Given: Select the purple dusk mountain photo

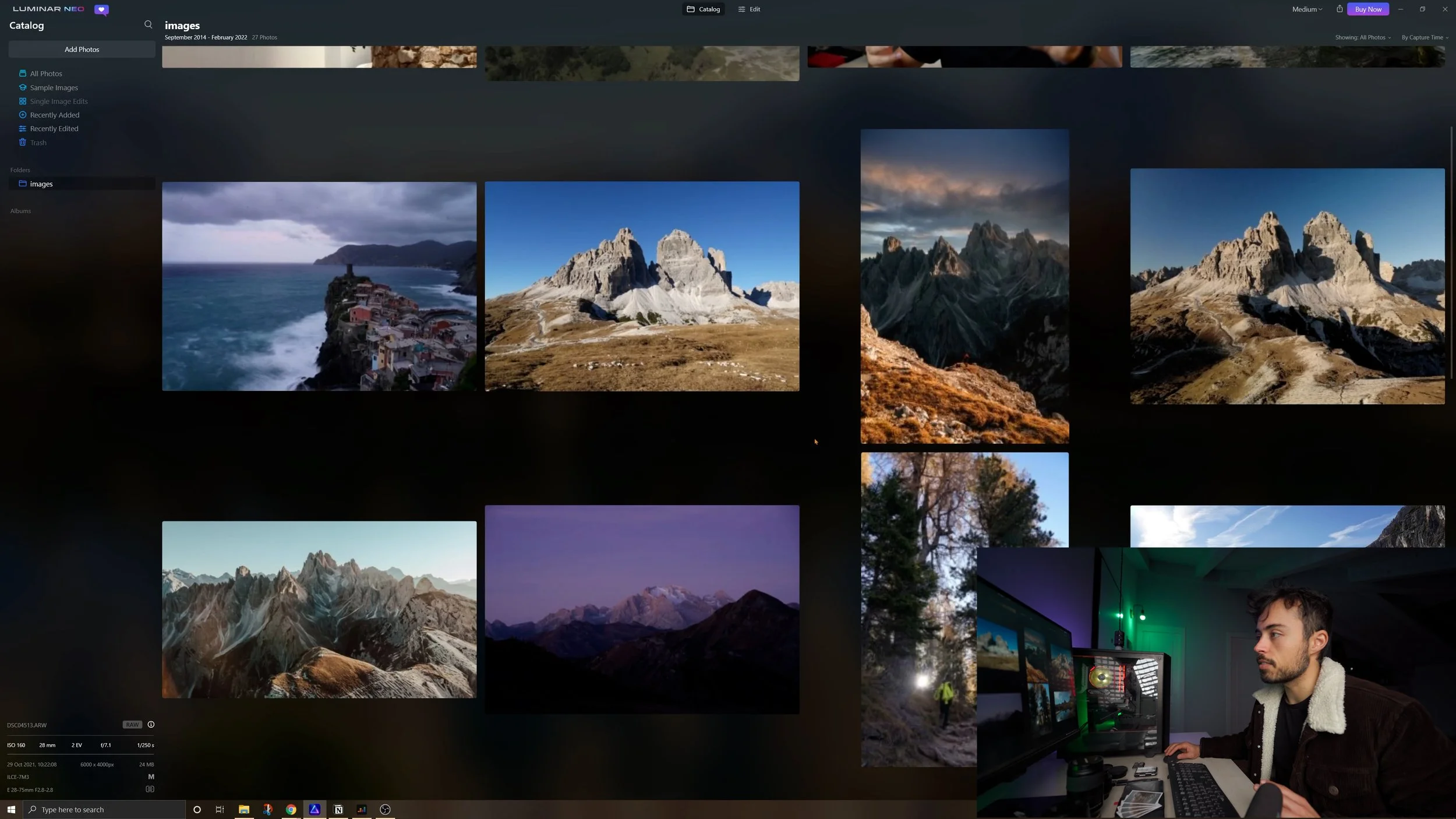Looking at the screenshot, I should point(642,609).
